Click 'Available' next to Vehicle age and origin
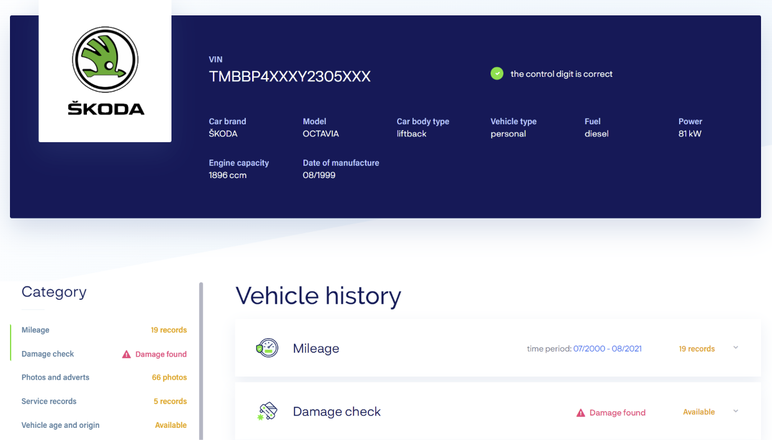The height and width of the screenshot is (440, 772). click(x=171, y=425)
